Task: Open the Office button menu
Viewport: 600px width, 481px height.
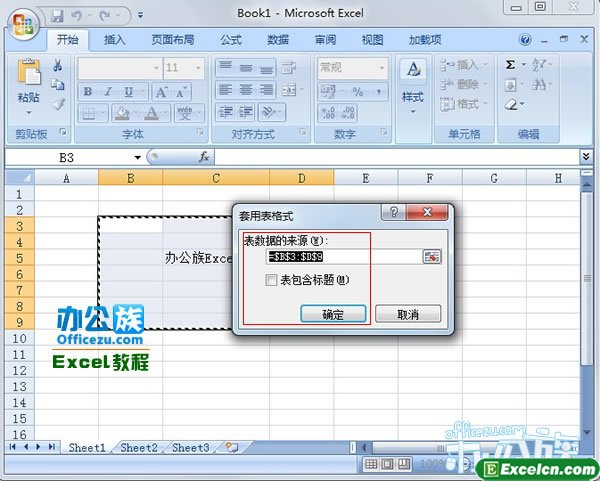Action: [23, 24]
